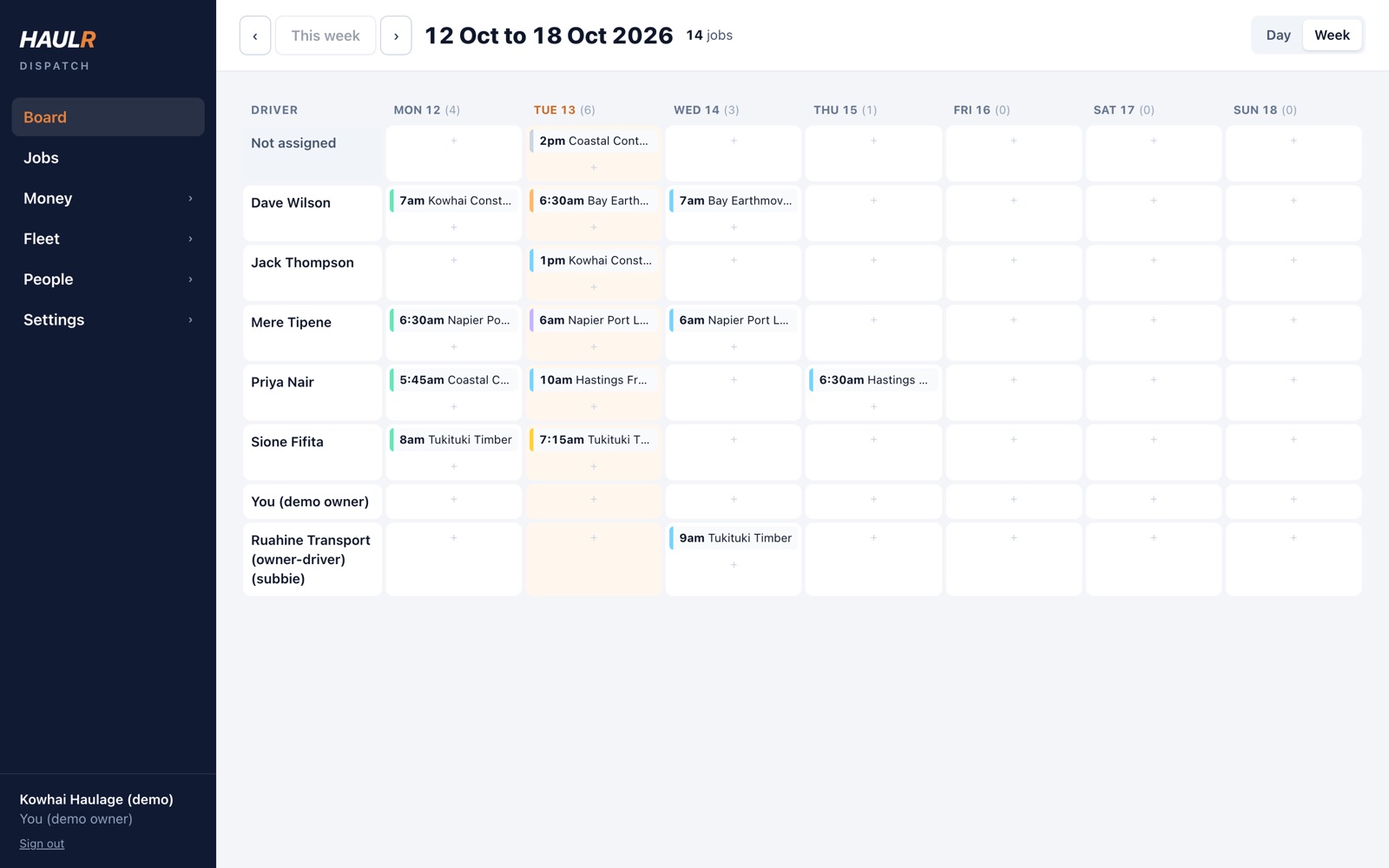
Task: Add job for Dave Wilson on Thursday 15
Action: (x=873, y=201)
